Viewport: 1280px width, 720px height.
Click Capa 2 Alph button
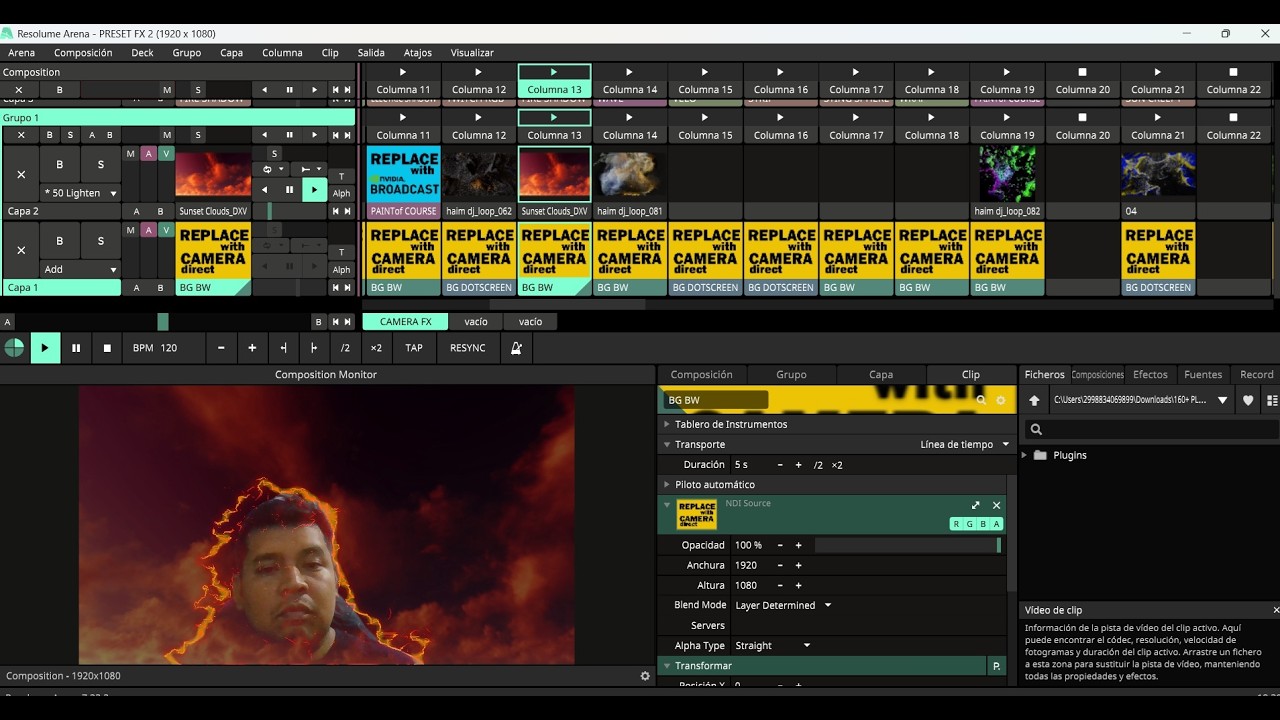(x=341, y=194)
